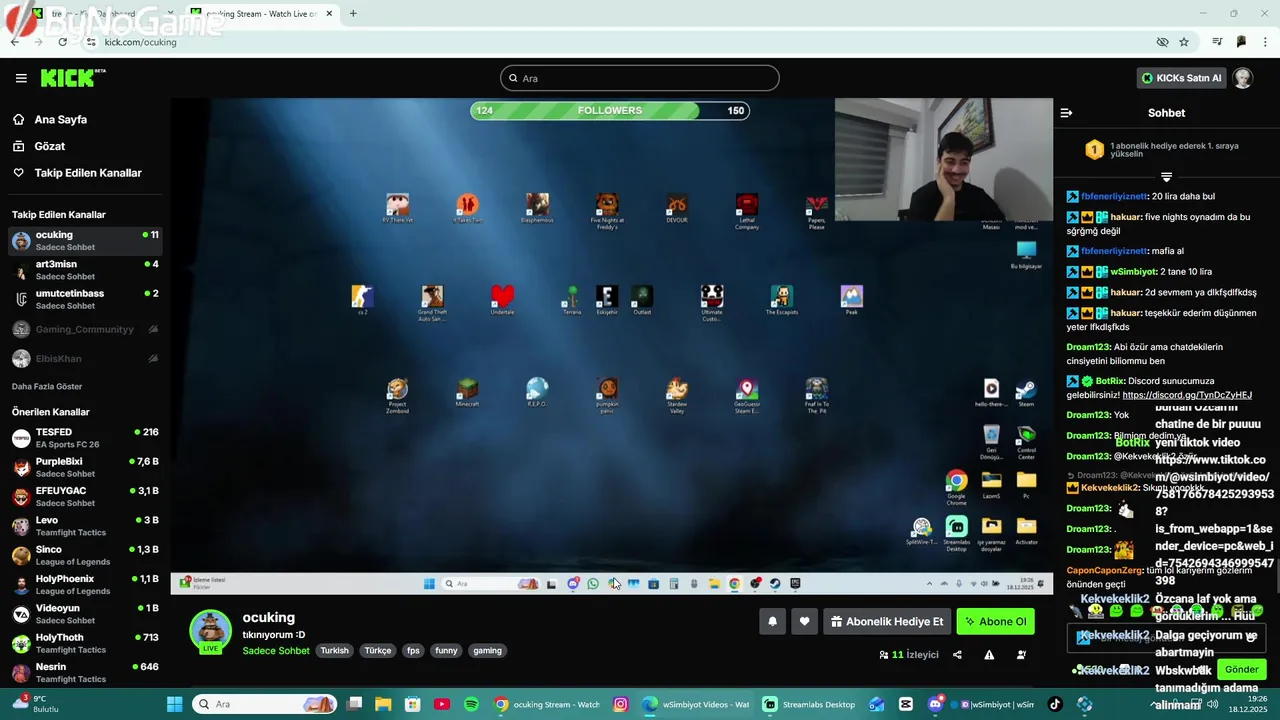
Task: Click the Ara search field on Kick
Action: [640, 78]
